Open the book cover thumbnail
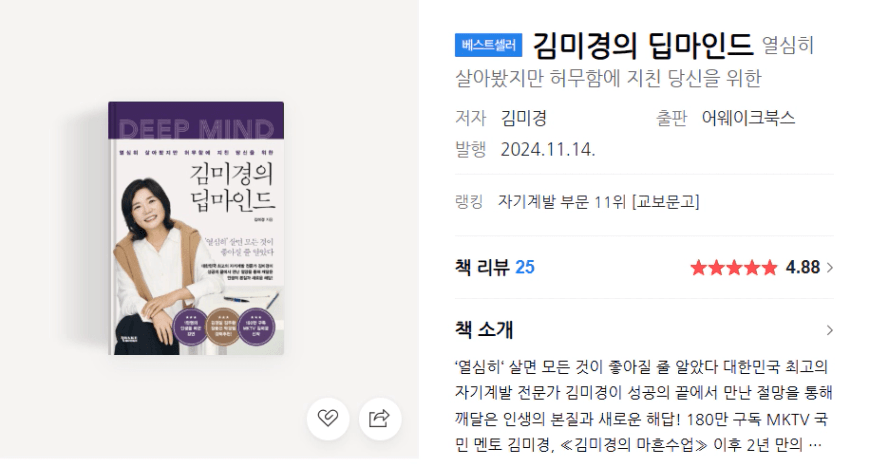Image resolution: width=888 pixels, height=467 pixels. [x=196, y=228]
